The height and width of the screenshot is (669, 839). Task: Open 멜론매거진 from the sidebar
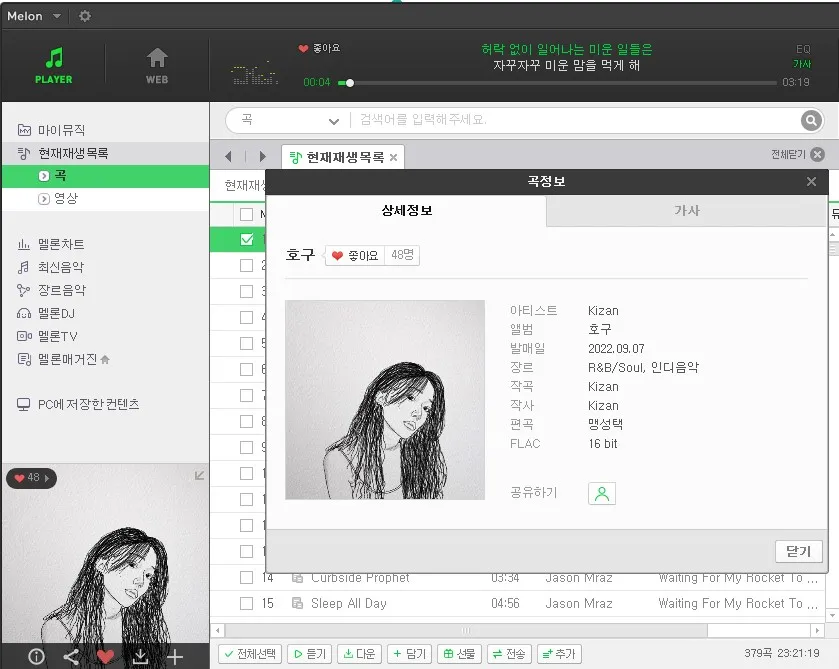coord(63,359)
